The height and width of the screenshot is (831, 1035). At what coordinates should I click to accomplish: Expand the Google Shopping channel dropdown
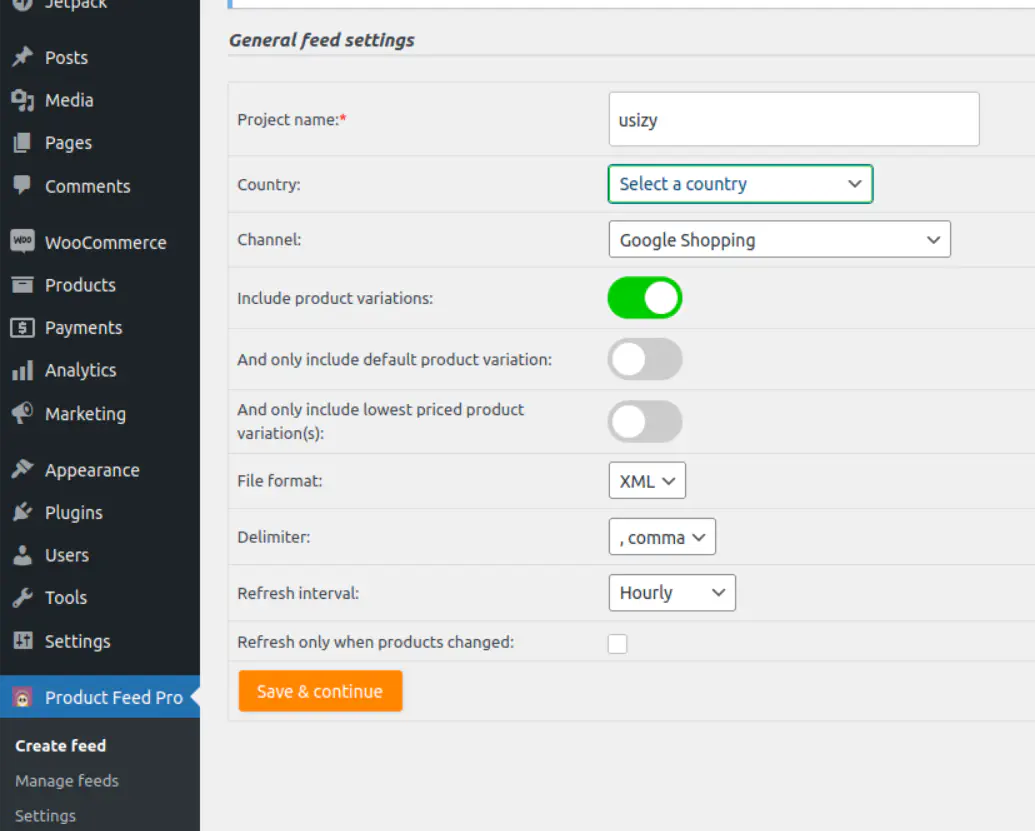(x=779, y=240)
